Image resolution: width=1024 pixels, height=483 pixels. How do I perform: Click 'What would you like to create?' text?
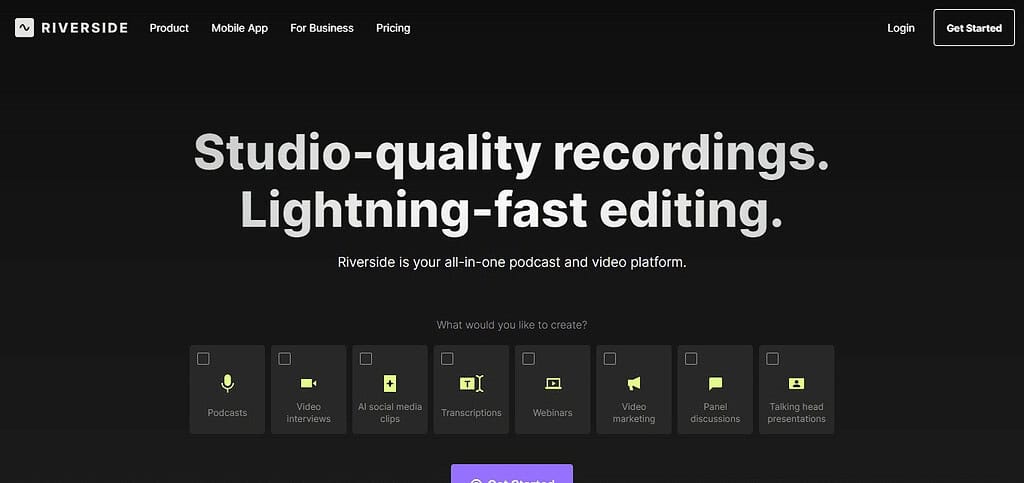point(512,324)
